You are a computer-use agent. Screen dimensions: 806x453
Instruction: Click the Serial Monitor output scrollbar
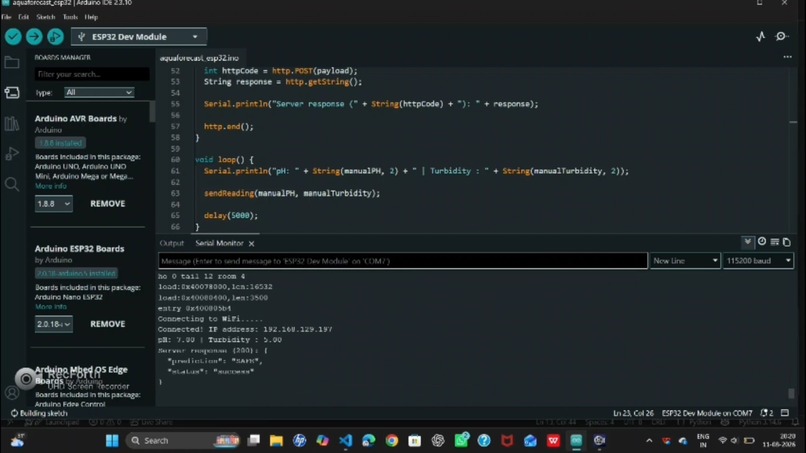tap(791, 393)
